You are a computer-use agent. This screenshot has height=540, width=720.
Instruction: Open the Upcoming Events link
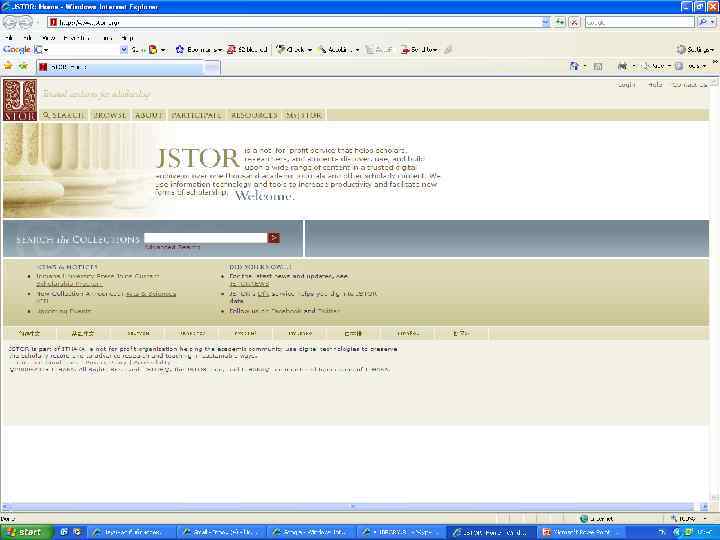point(64,311)
